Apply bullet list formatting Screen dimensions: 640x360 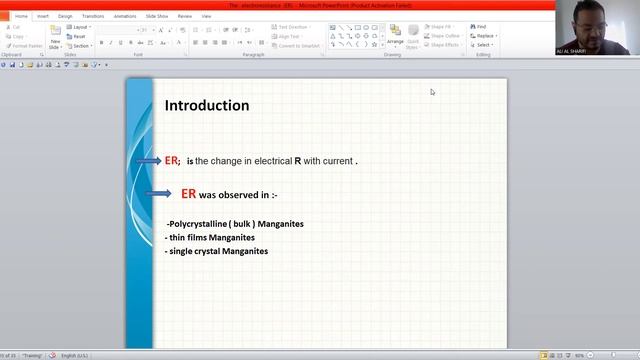point(196,30)
